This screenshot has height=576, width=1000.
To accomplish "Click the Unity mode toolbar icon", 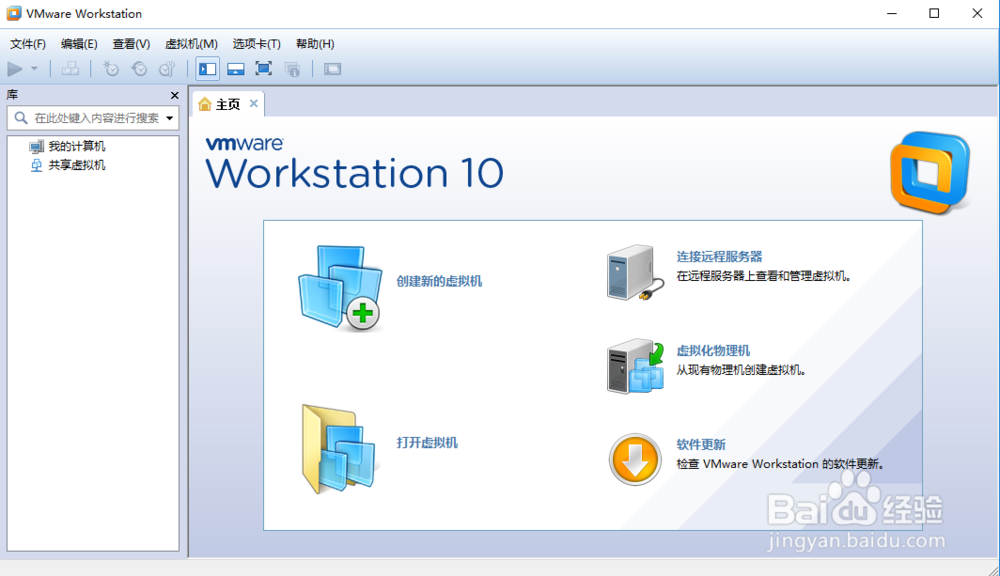I will point(292,68).
